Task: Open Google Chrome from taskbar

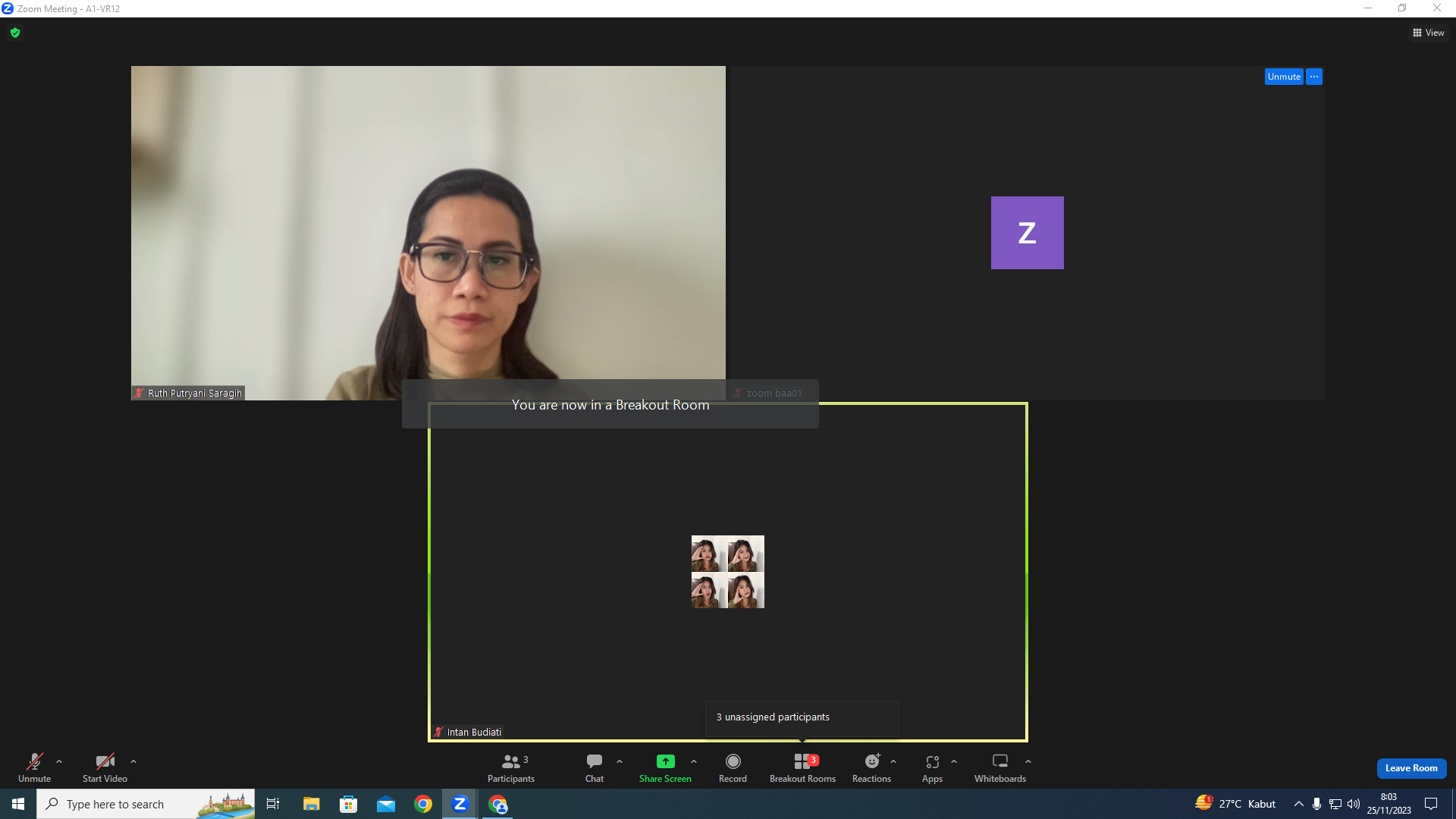Action: (x=423, y=804)
